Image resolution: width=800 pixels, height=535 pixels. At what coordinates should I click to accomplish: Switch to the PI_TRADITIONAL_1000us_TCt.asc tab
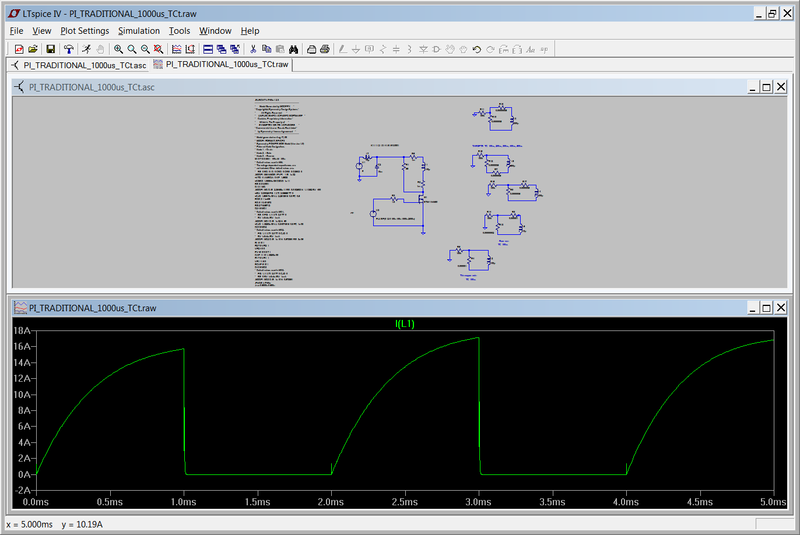point(78,64)
